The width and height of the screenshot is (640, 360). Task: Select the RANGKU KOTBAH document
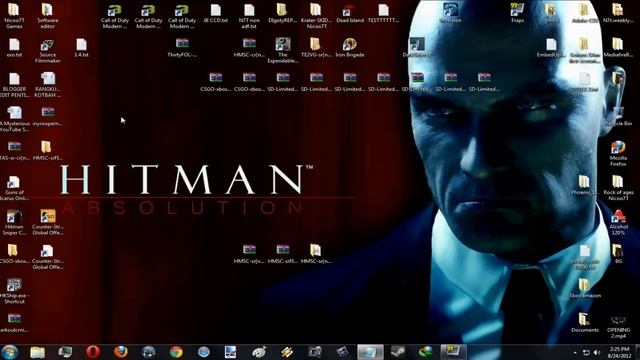coord(47,85)
